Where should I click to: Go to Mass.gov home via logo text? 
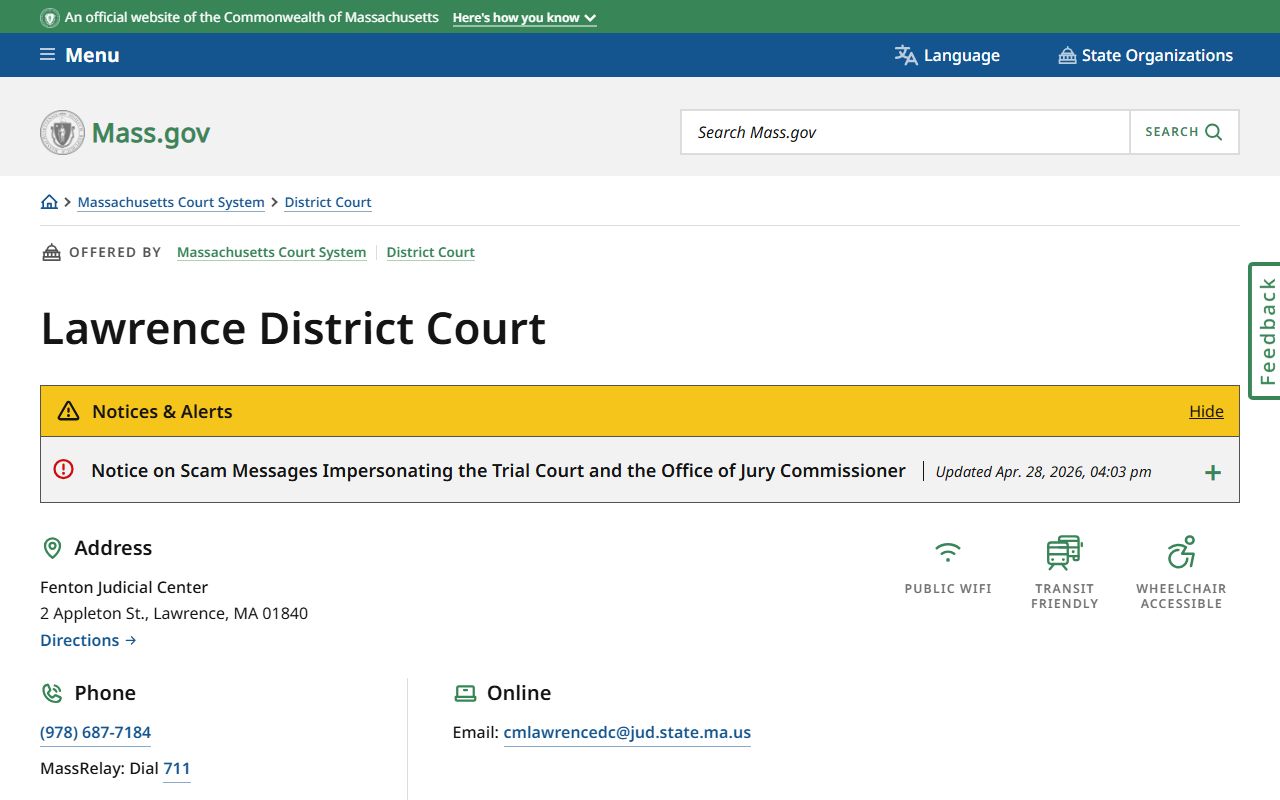tap(151, 133)
